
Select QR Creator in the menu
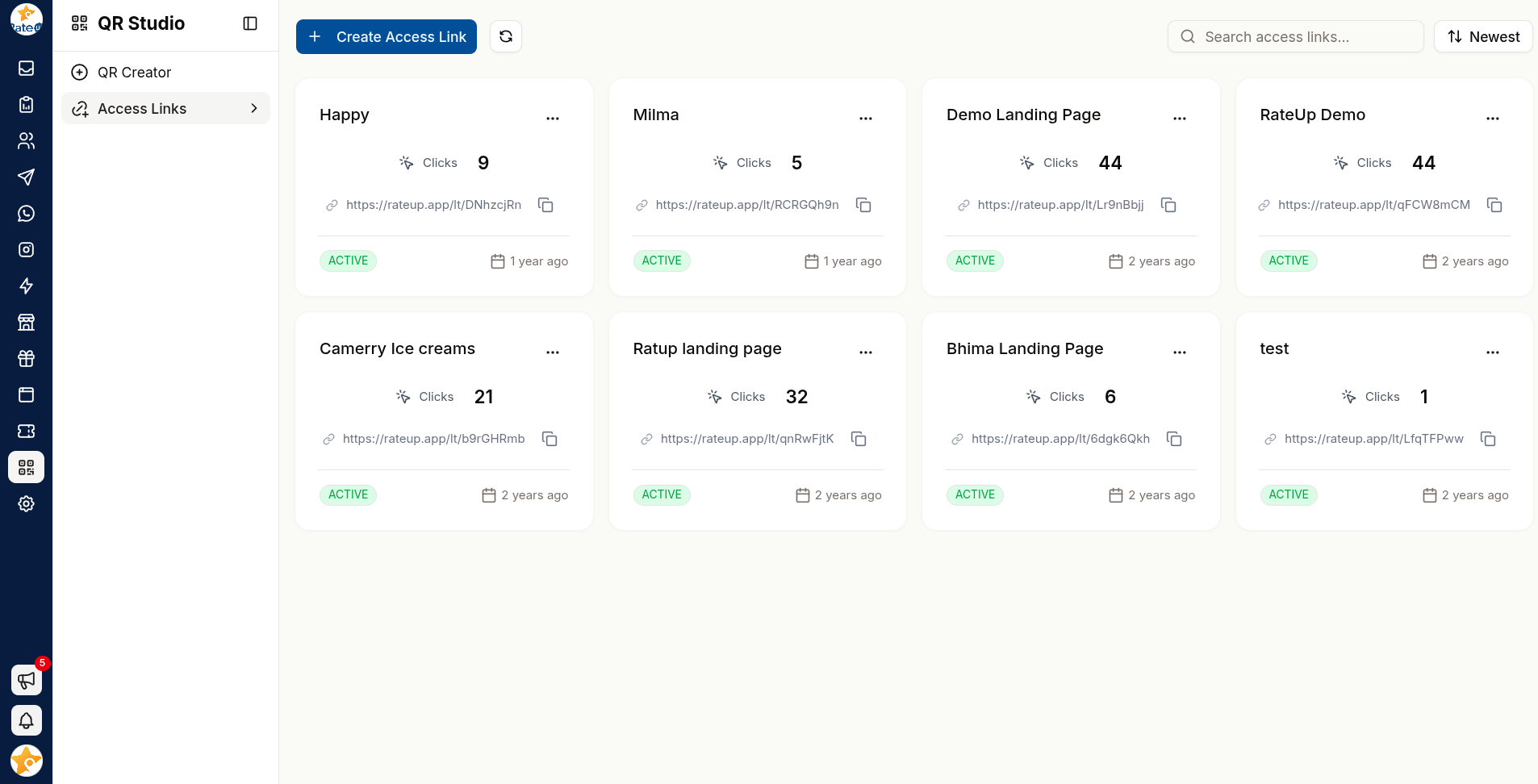[165, 73]
